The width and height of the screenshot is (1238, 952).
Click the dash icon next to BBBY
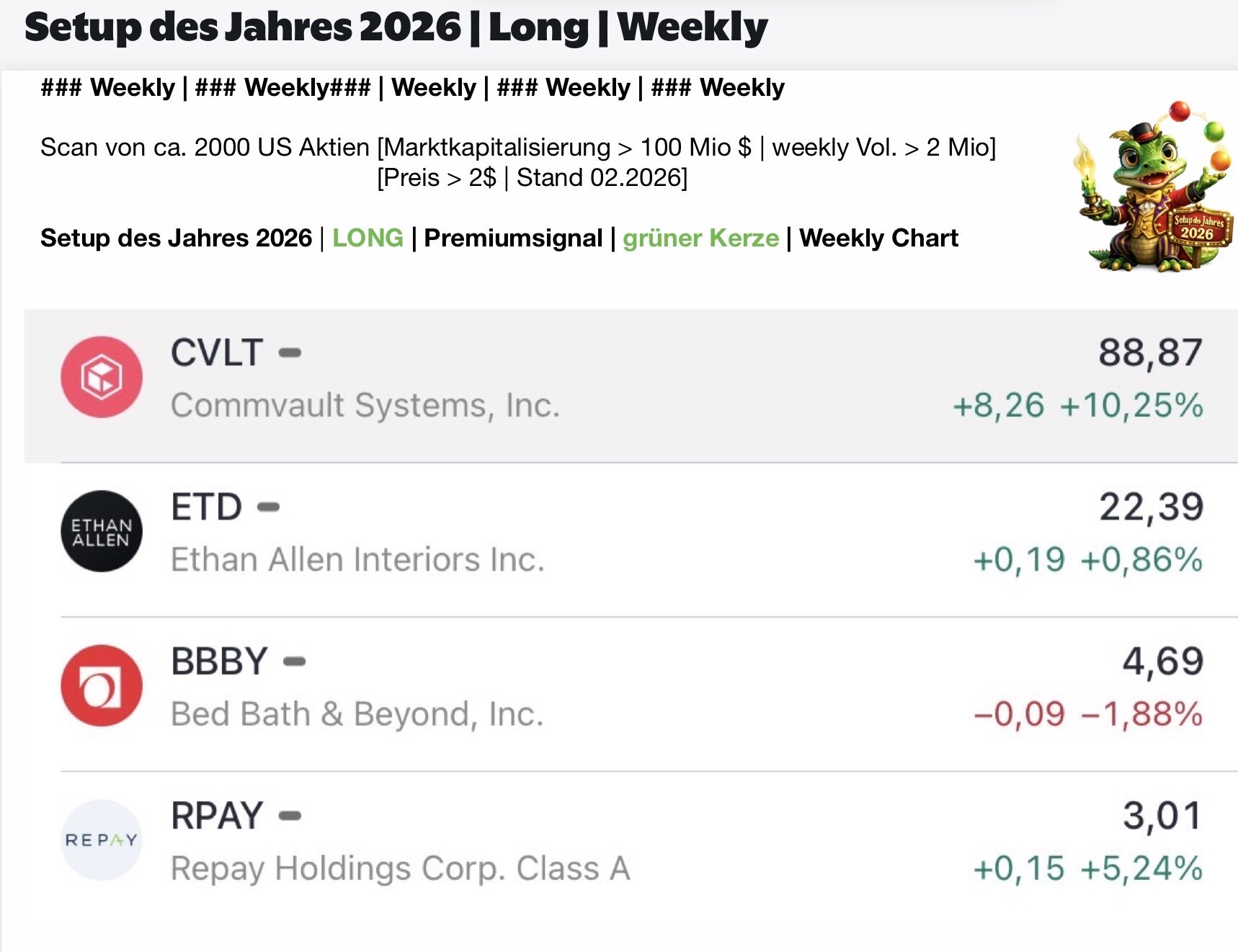294,661
